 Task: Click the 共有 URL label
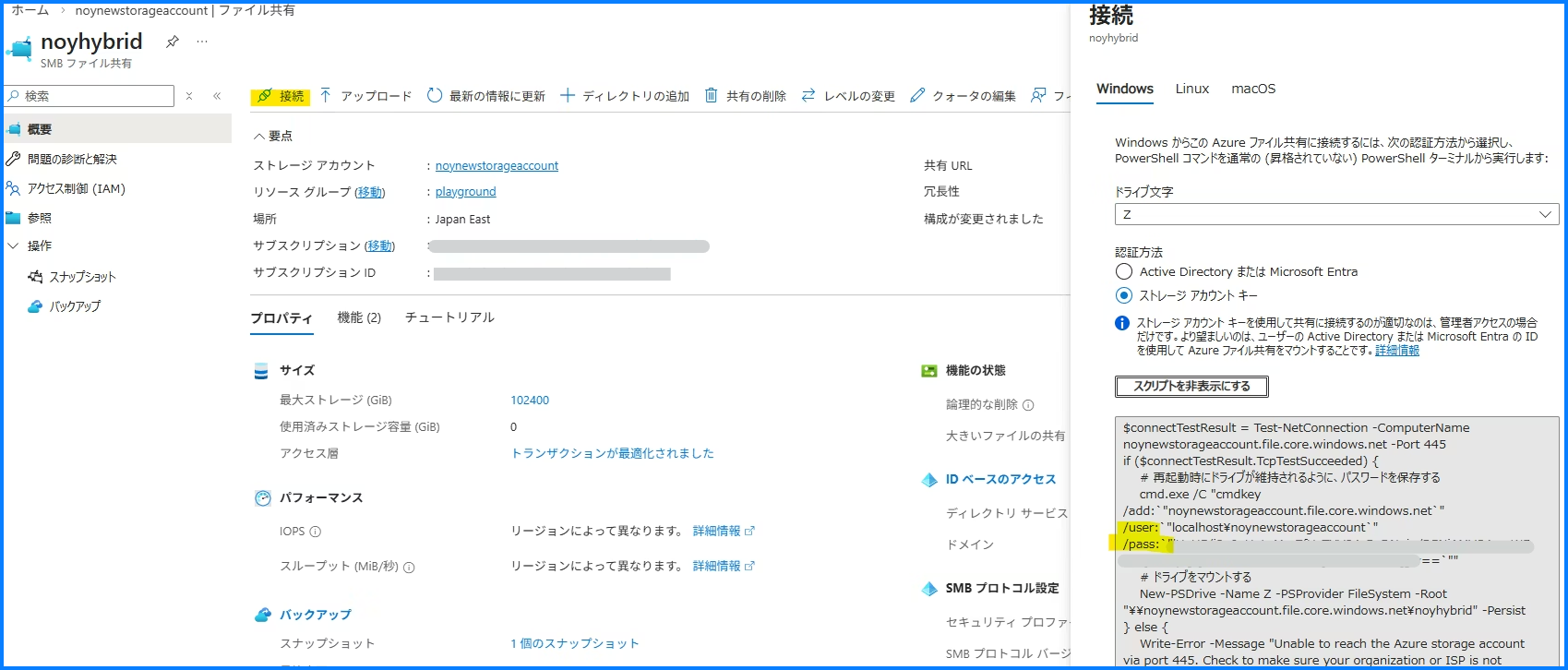[x=948, y=166]
